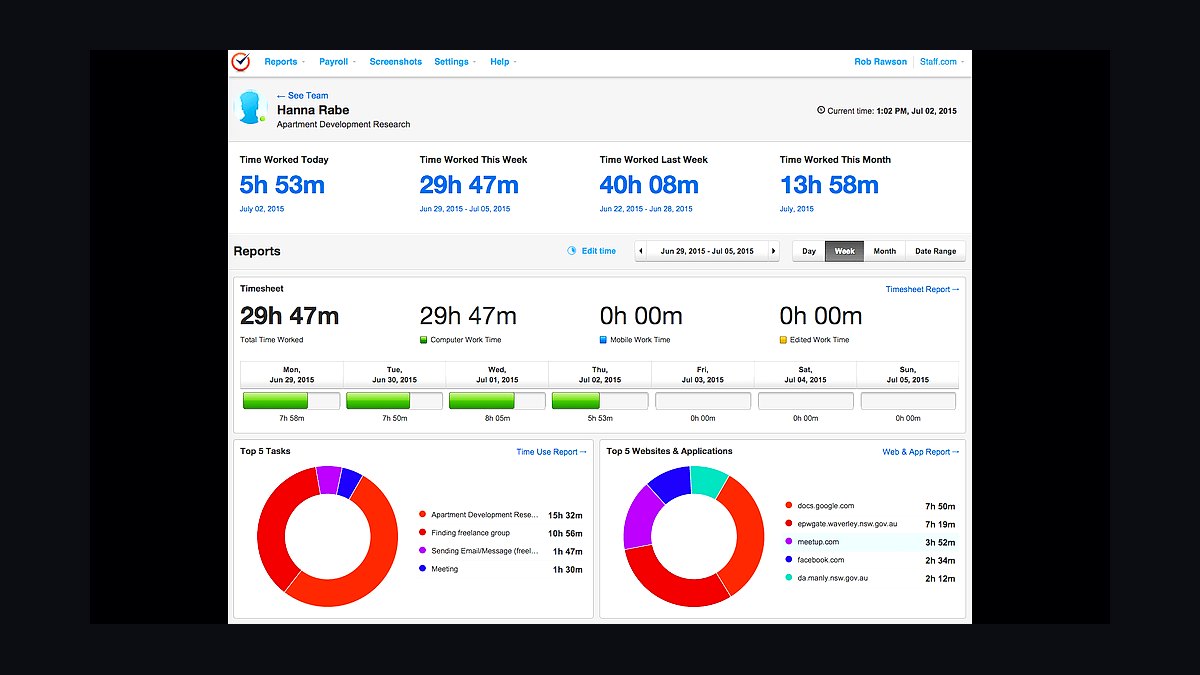The height and width of the screenshot is (675, 1200).
Task: Click the 5h 53m time worked today value
Action: (x=282, y=185)
